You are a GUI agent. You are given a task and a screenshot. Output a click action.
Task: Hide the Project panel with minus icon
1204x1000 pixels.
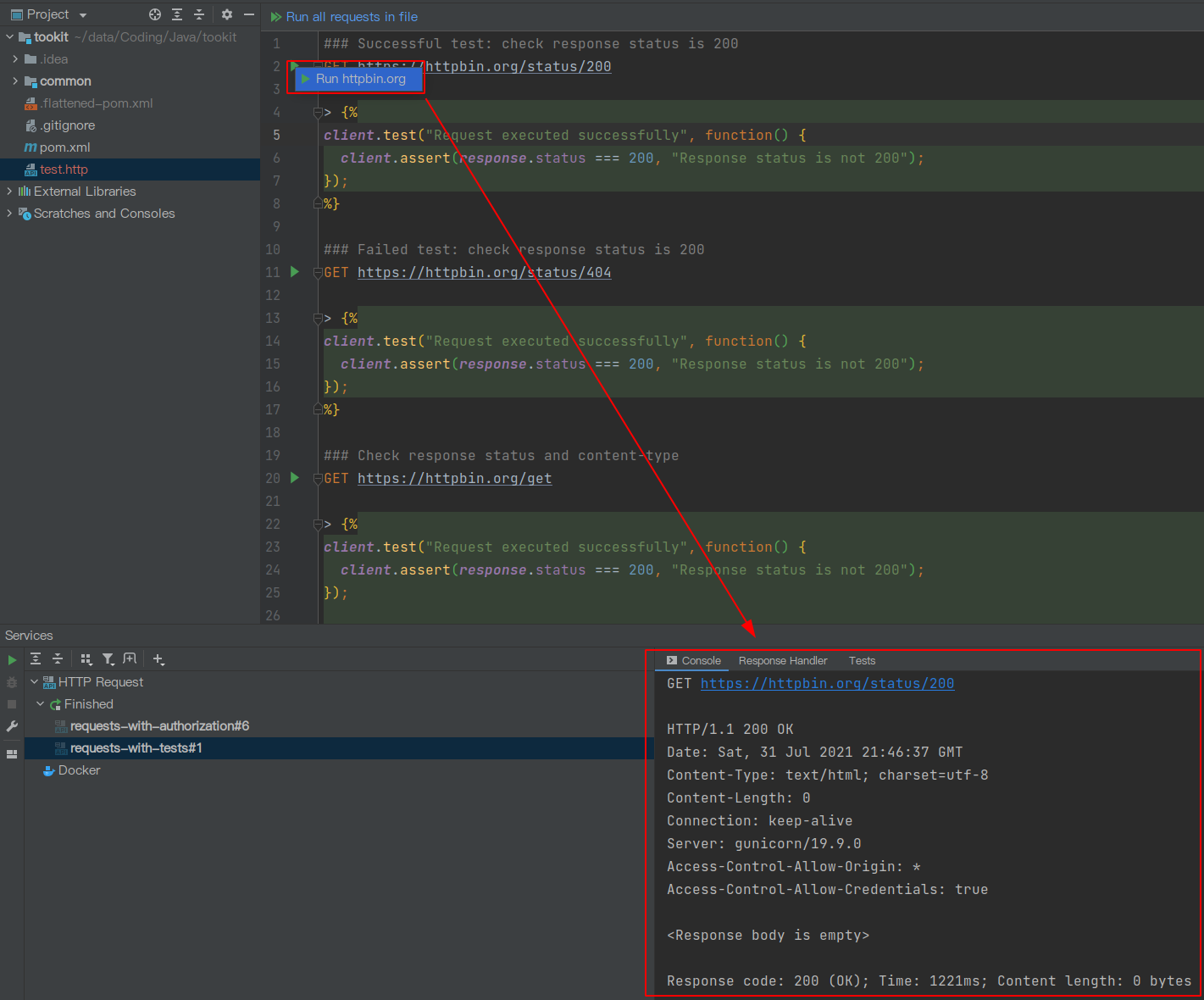coord(249,14)
